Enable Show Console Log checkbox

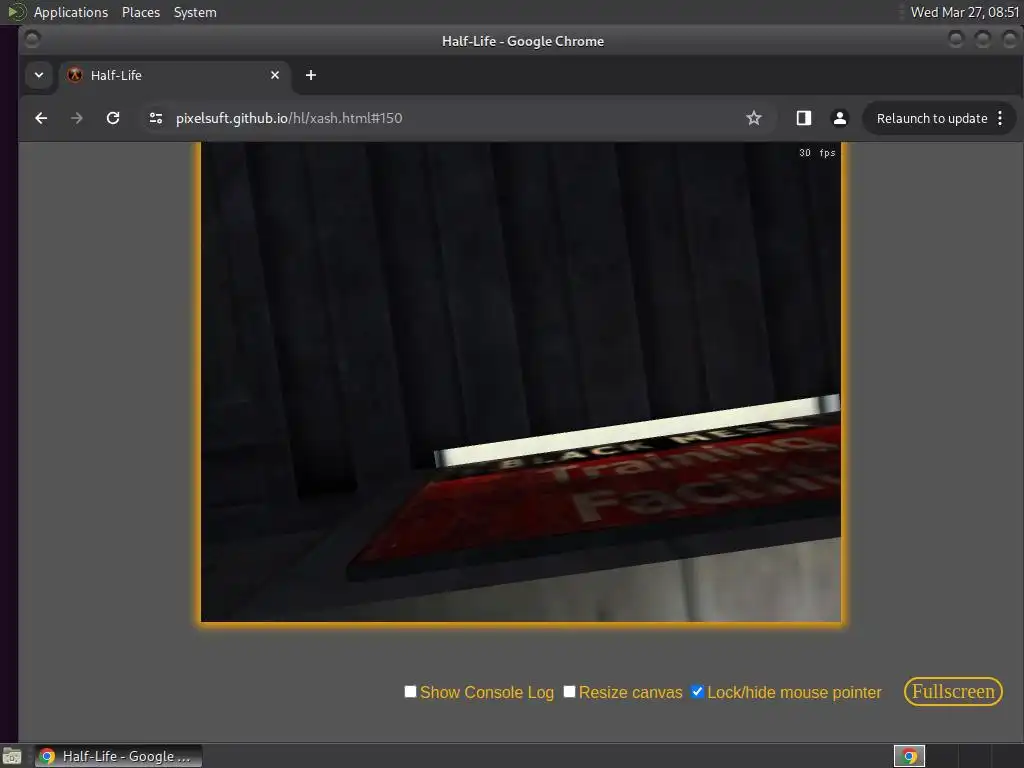(410, 692)
